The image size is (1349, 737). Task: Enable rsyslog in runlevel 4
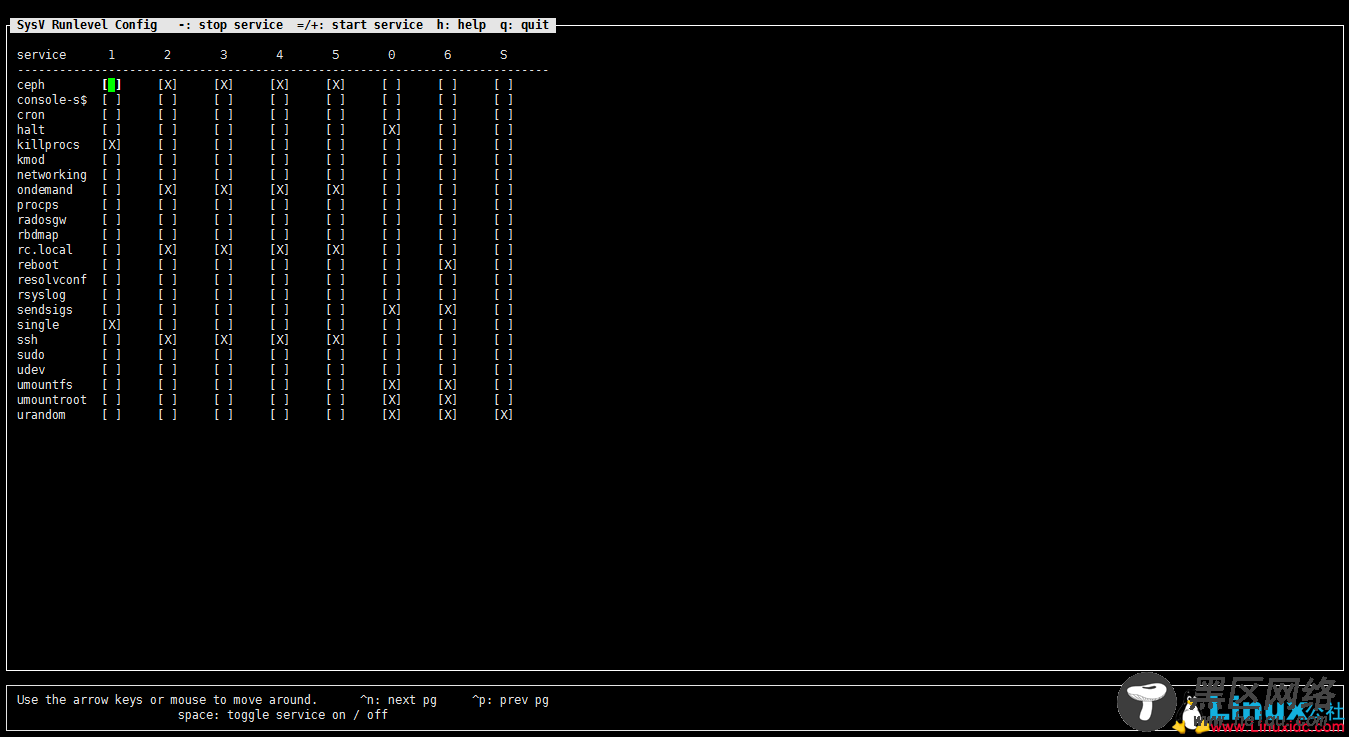pos(280,295)
